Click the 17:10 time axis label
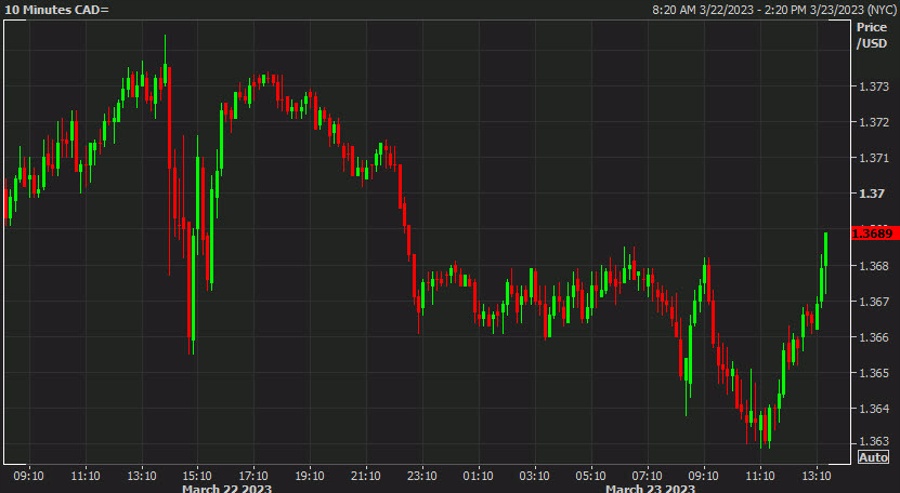The height and width of the screenshot is (493, 900). pos(253,476)
